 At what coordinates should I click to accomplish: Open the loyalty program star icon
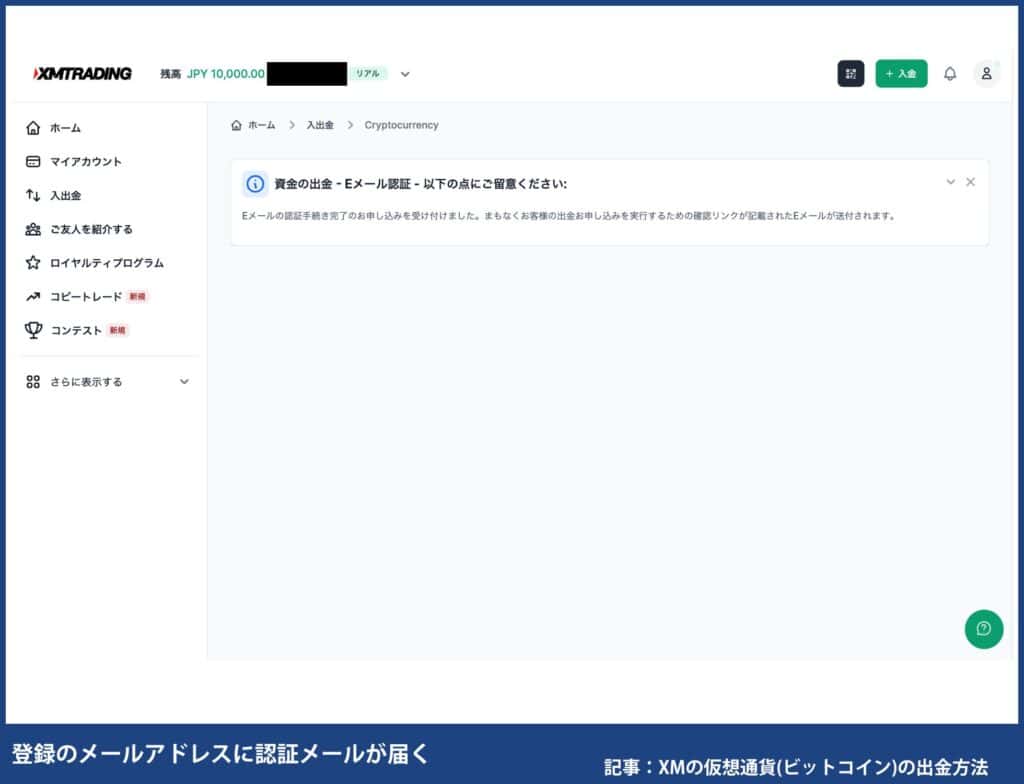click(33, 263)
